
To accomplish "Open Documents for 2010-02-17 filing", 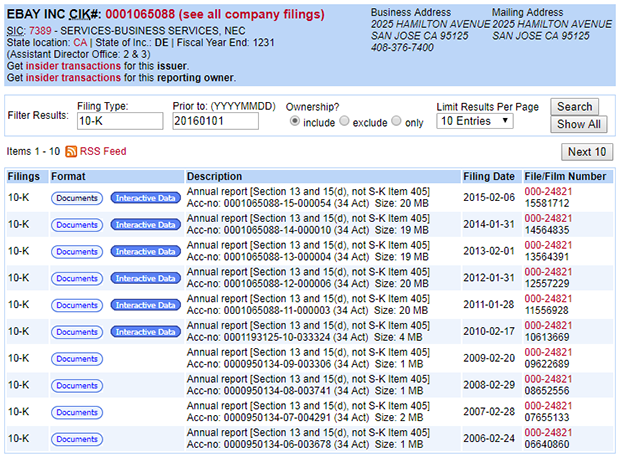I will click(x=77, y=332).
